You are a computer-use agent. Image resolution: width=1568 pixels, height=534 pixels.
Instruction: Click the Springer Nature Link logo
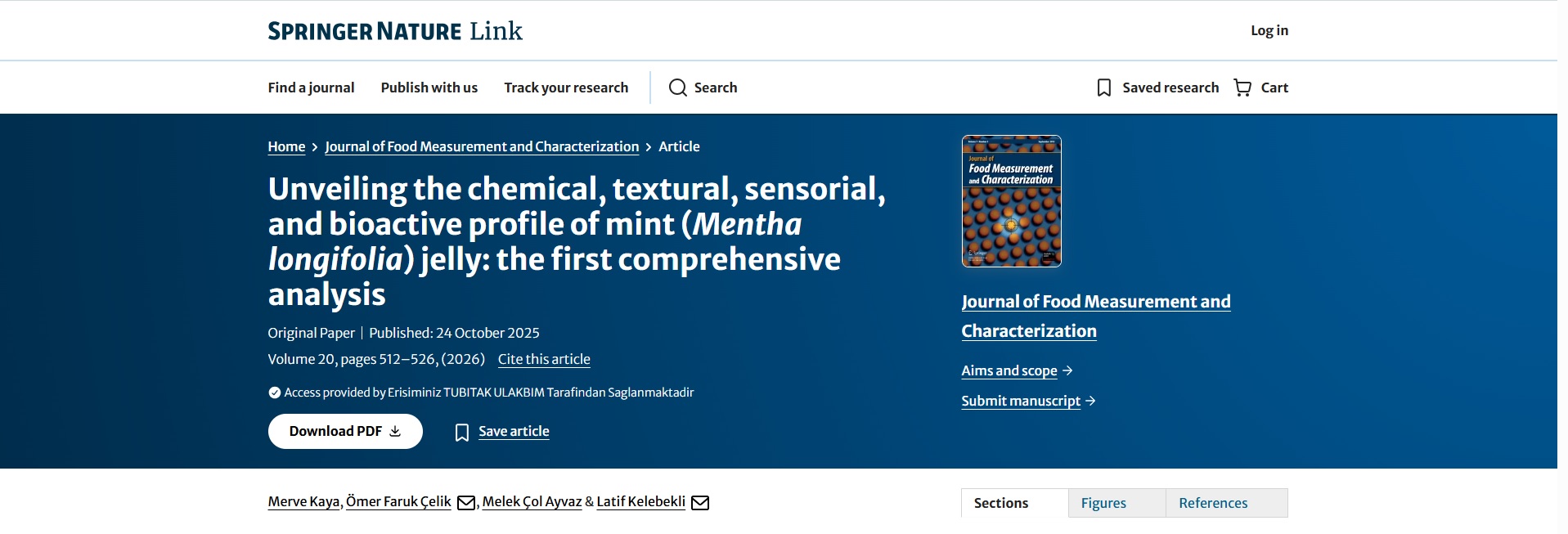[395, 31]
